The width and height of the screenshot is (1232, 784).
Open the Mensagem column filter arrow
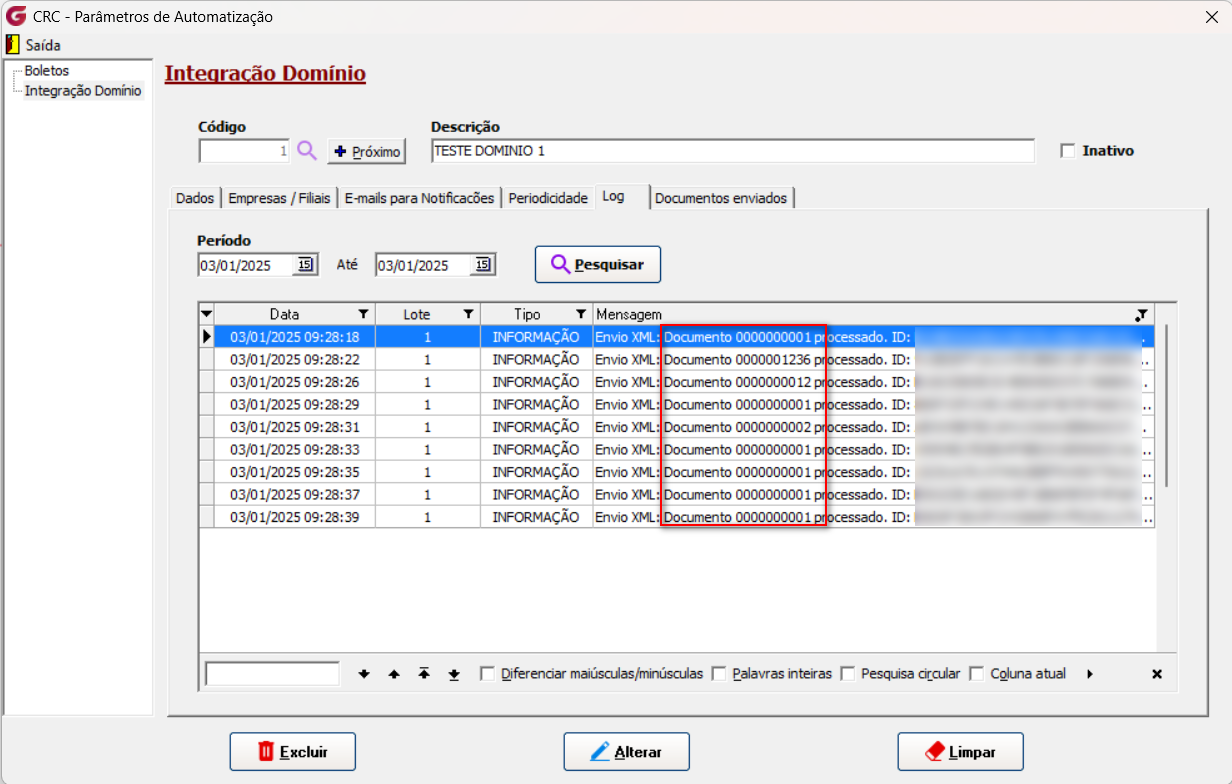click(1142, 314)
